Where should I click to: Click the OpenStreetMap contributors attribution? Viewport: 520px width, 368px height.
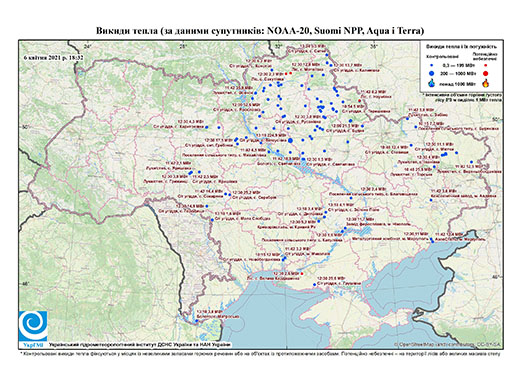pos(447,345)
